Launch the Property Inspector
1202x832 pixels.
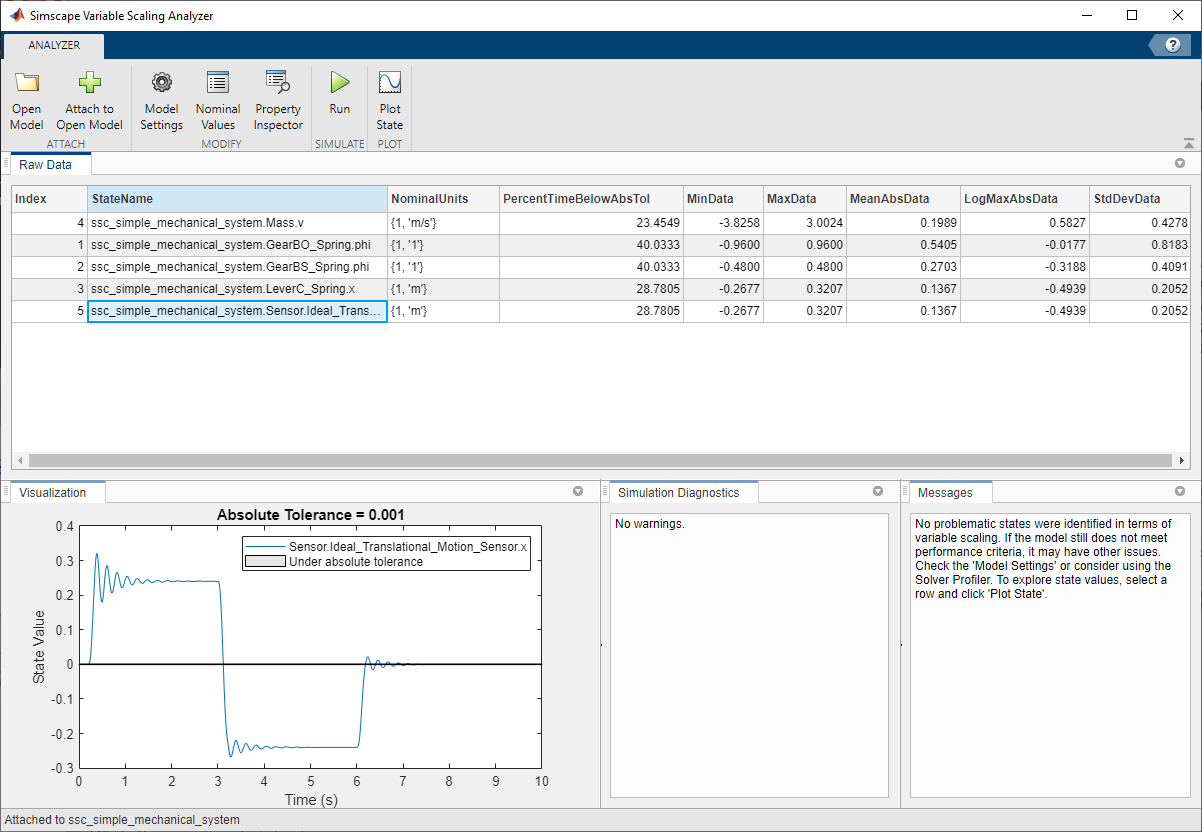click(x=277, y=100)
